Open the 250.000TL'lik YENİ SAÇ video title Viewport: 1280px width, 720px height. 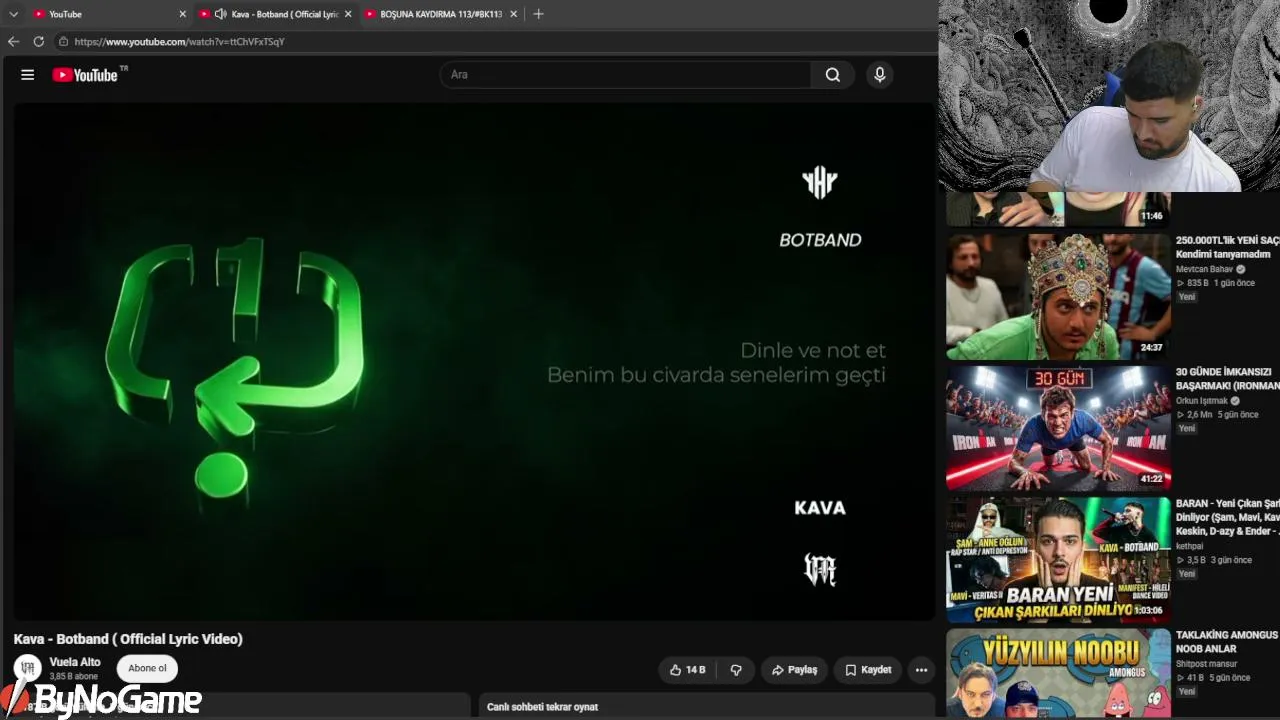pos(1227,247)
